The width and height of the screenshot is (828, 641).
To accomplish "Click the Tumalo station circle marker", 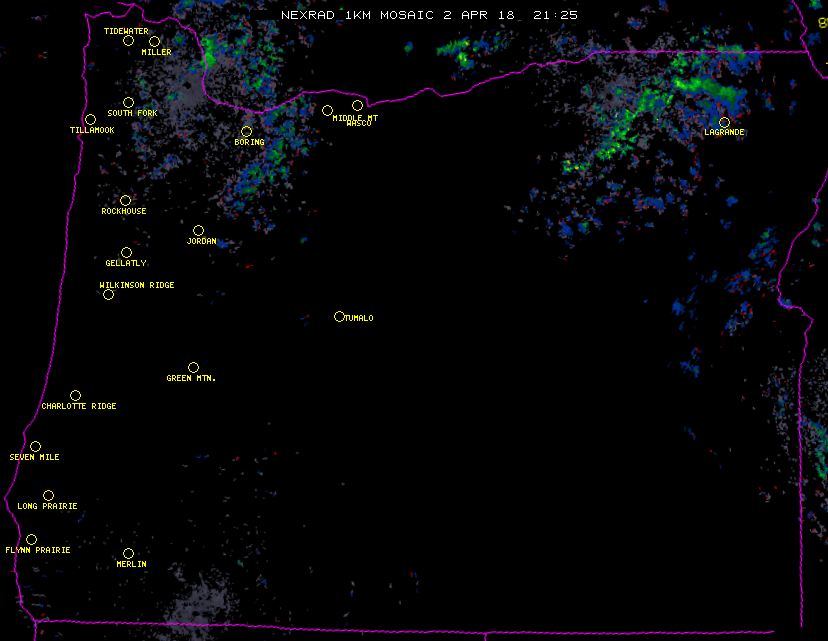I will pyautogui.click(x=339, y=316).
